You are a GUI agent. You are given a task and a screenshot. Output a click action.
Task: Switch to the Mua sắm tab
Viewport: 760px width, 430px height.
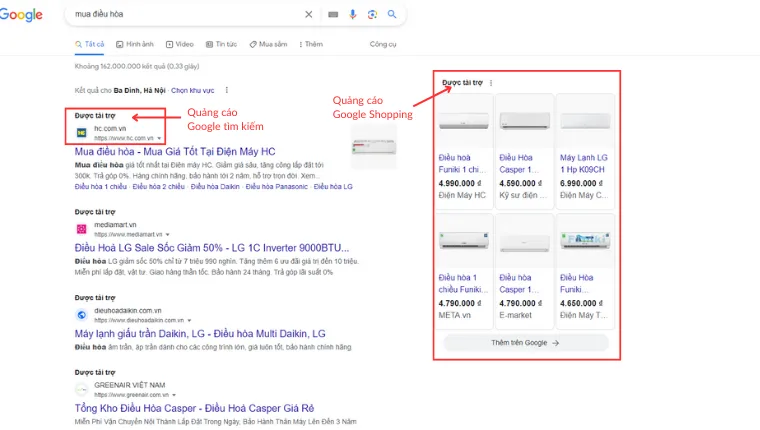coord(269,44)
